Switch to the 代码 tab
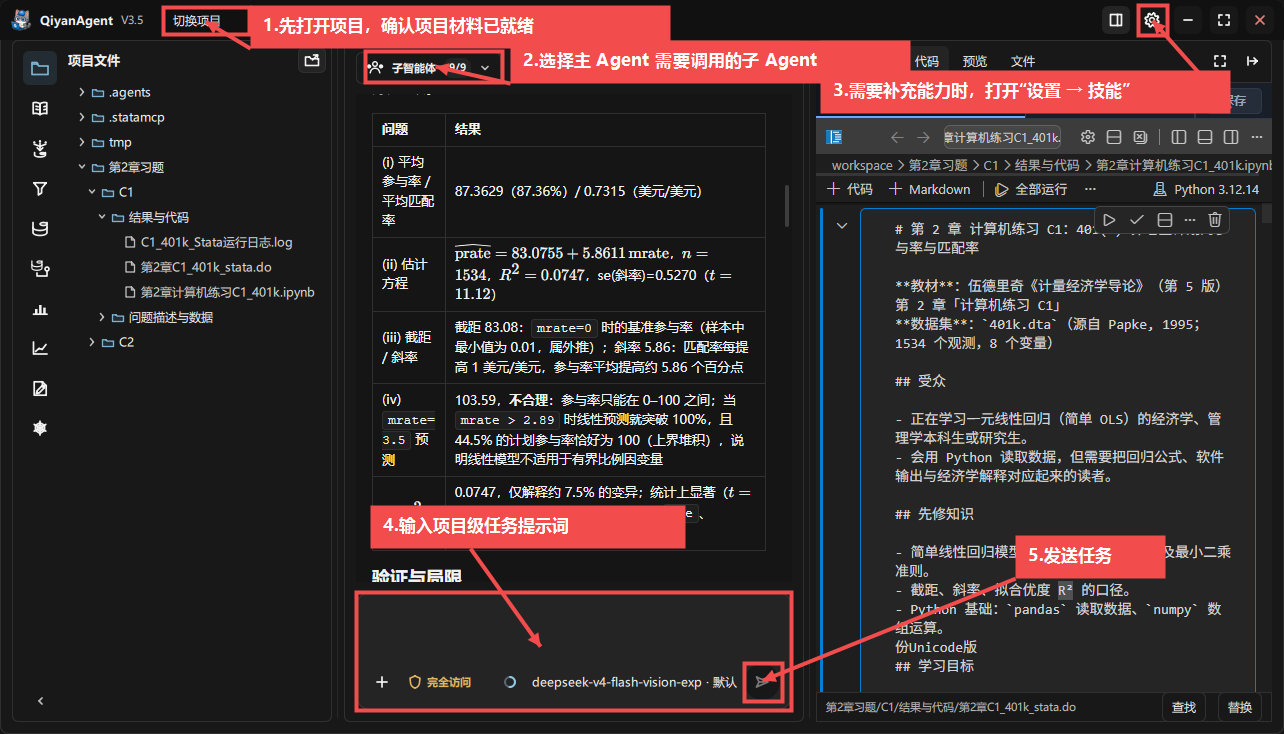 927,61
